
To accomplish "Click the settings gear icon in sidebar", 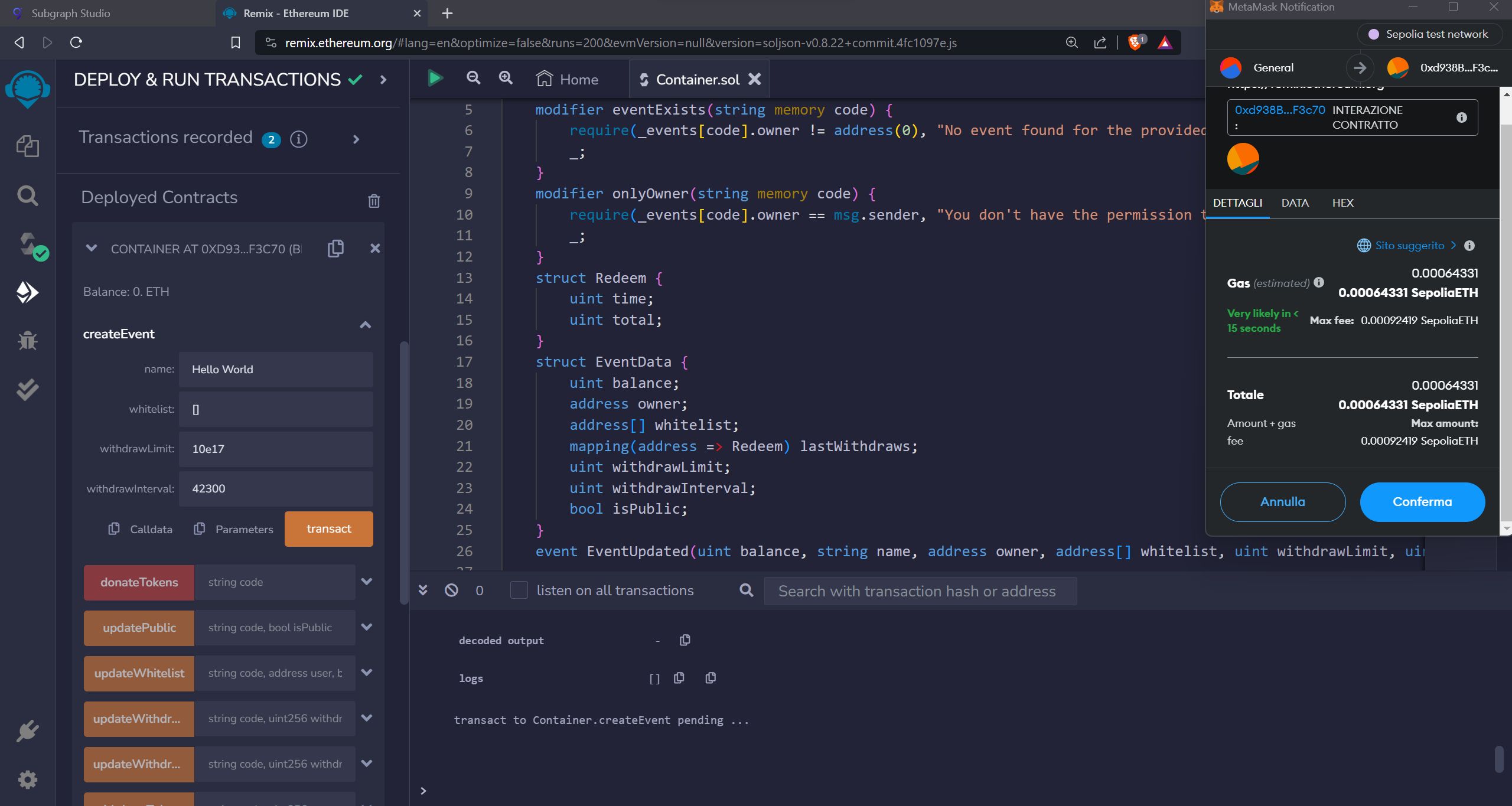I will tap(27, 779).
